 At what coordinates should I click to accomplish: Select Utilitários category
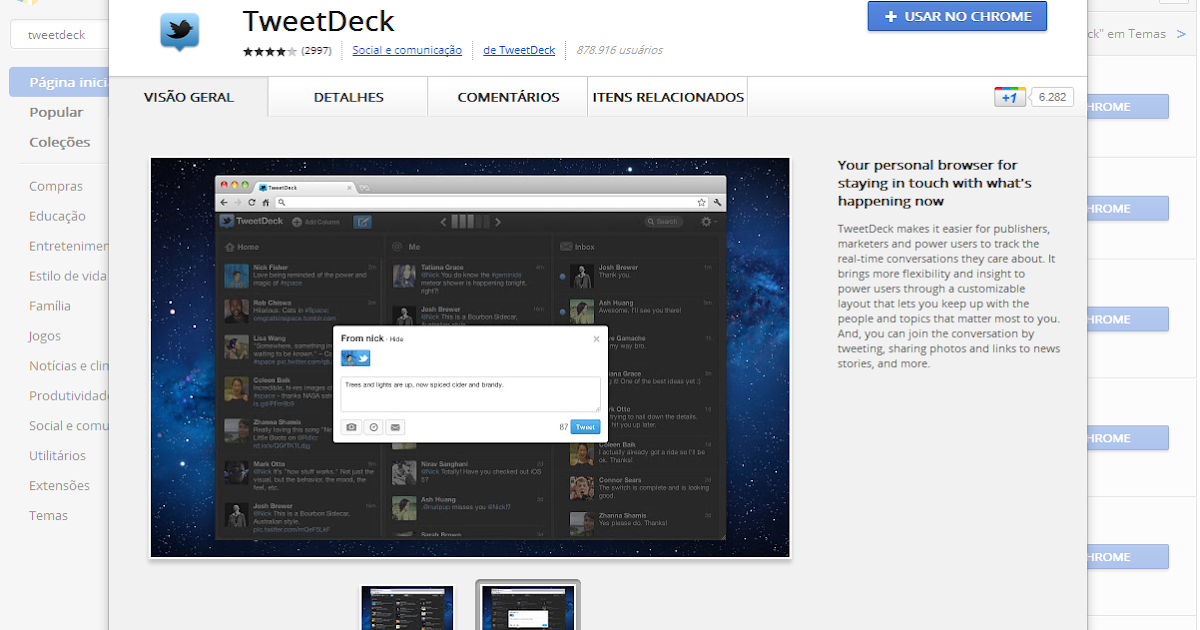57,456
